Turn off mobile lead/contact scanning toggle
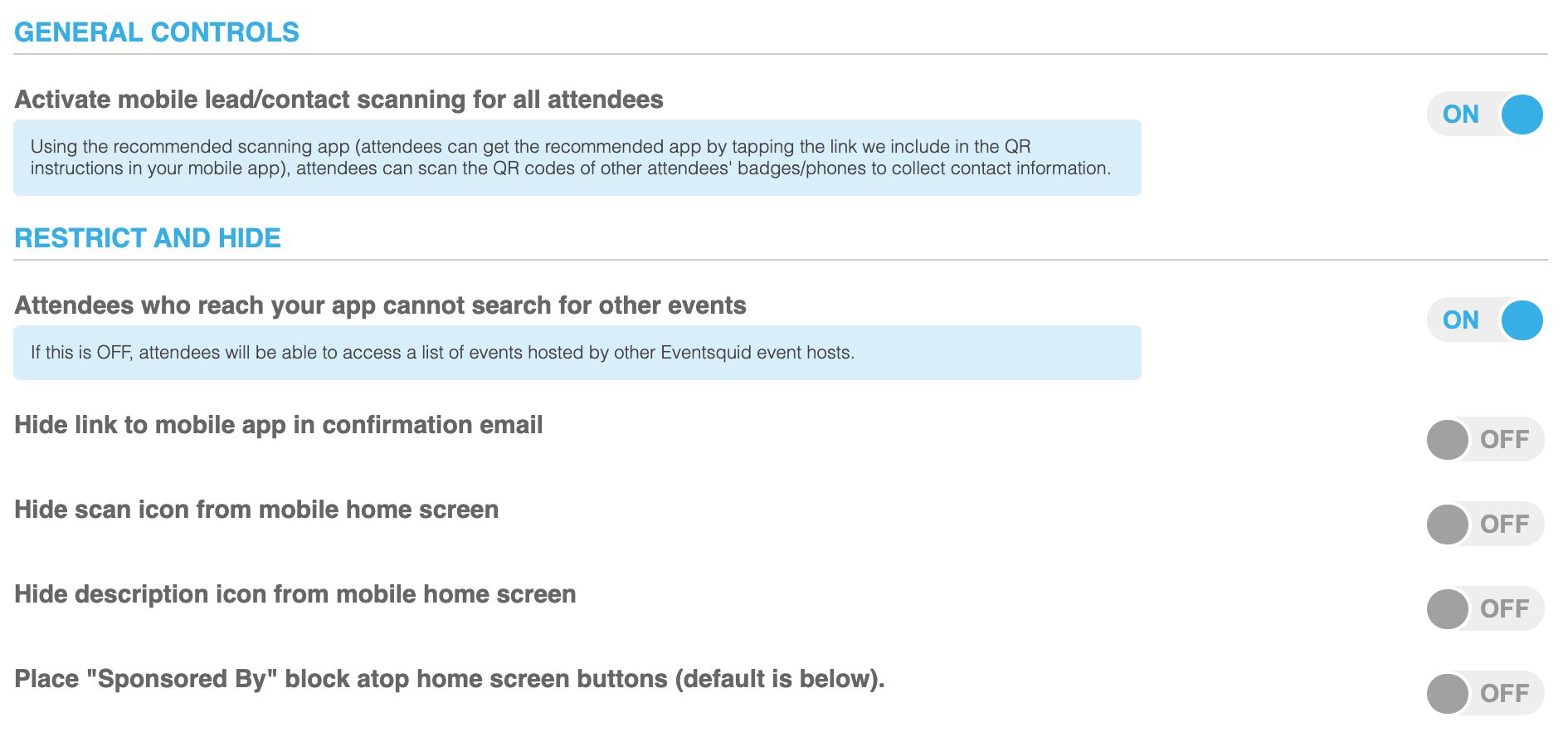The height and width of the screenshot is (737, 1568). (1485, 114)
